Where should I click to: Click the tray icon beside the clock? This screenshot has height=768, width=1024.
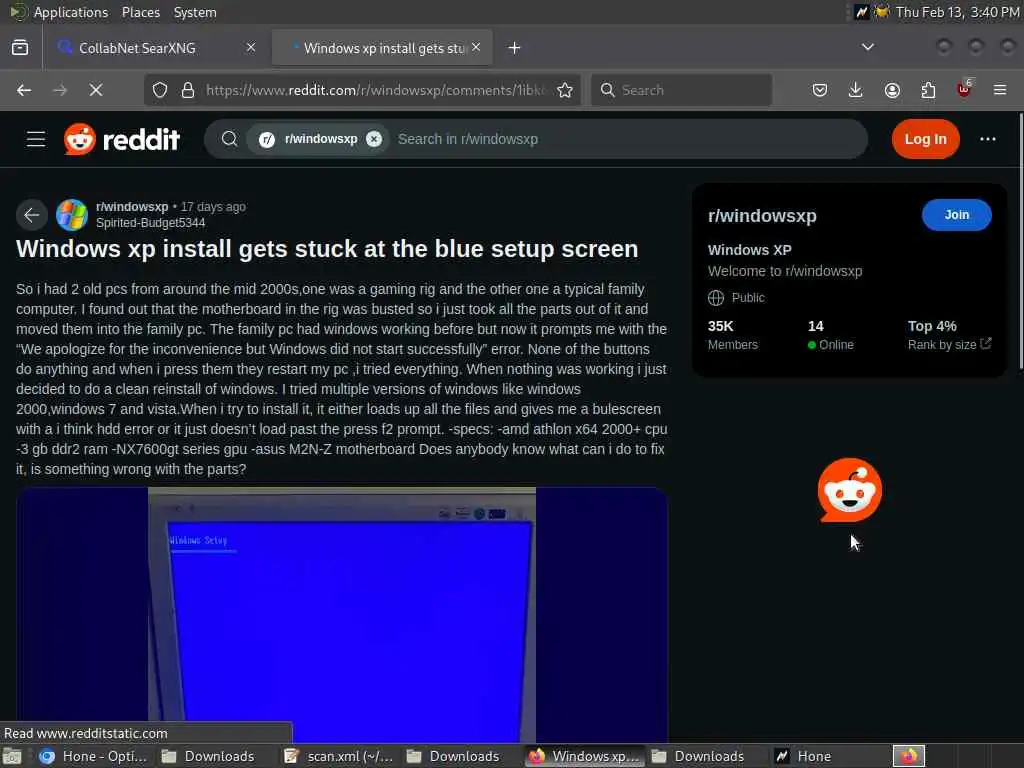(882, 12)
